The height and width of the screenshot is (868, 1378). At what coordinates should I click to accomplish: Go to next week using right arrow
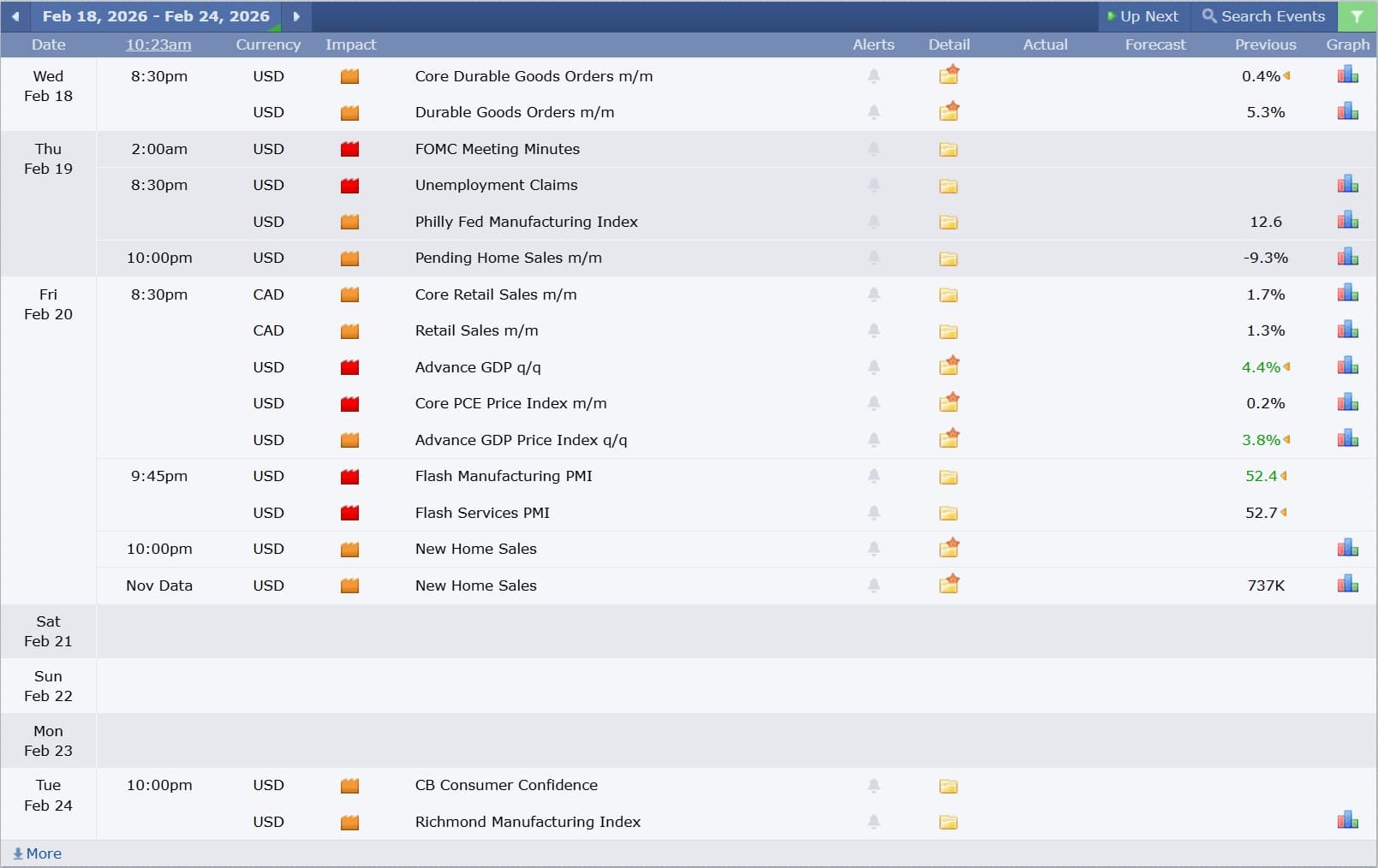pos(296,16)
